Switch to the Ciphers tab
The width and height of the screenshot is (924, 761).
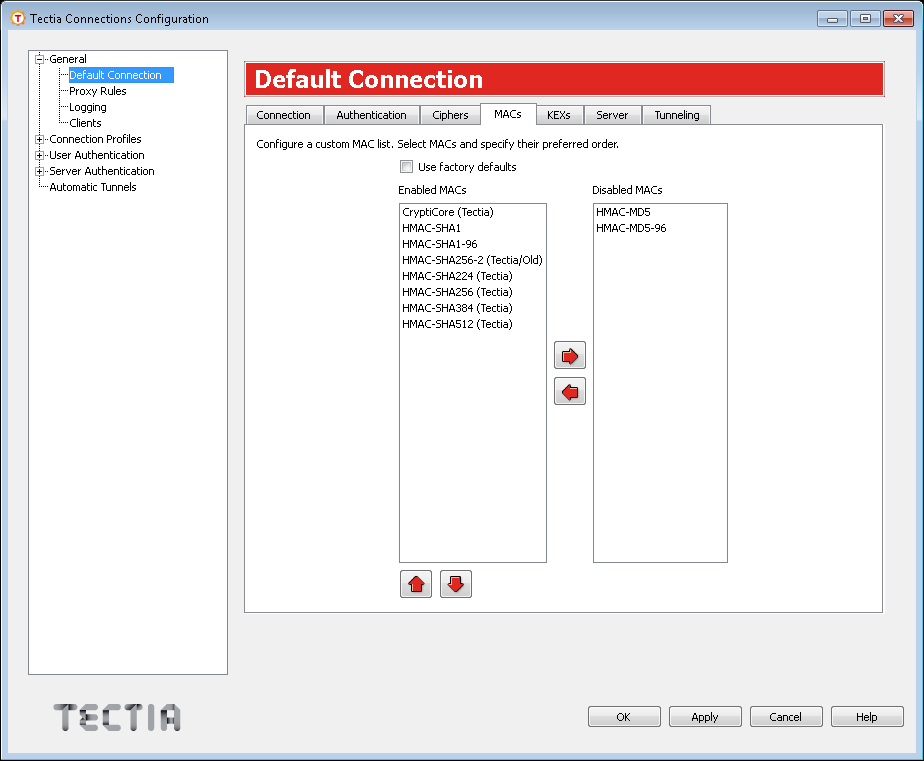[x=450, y=115]
